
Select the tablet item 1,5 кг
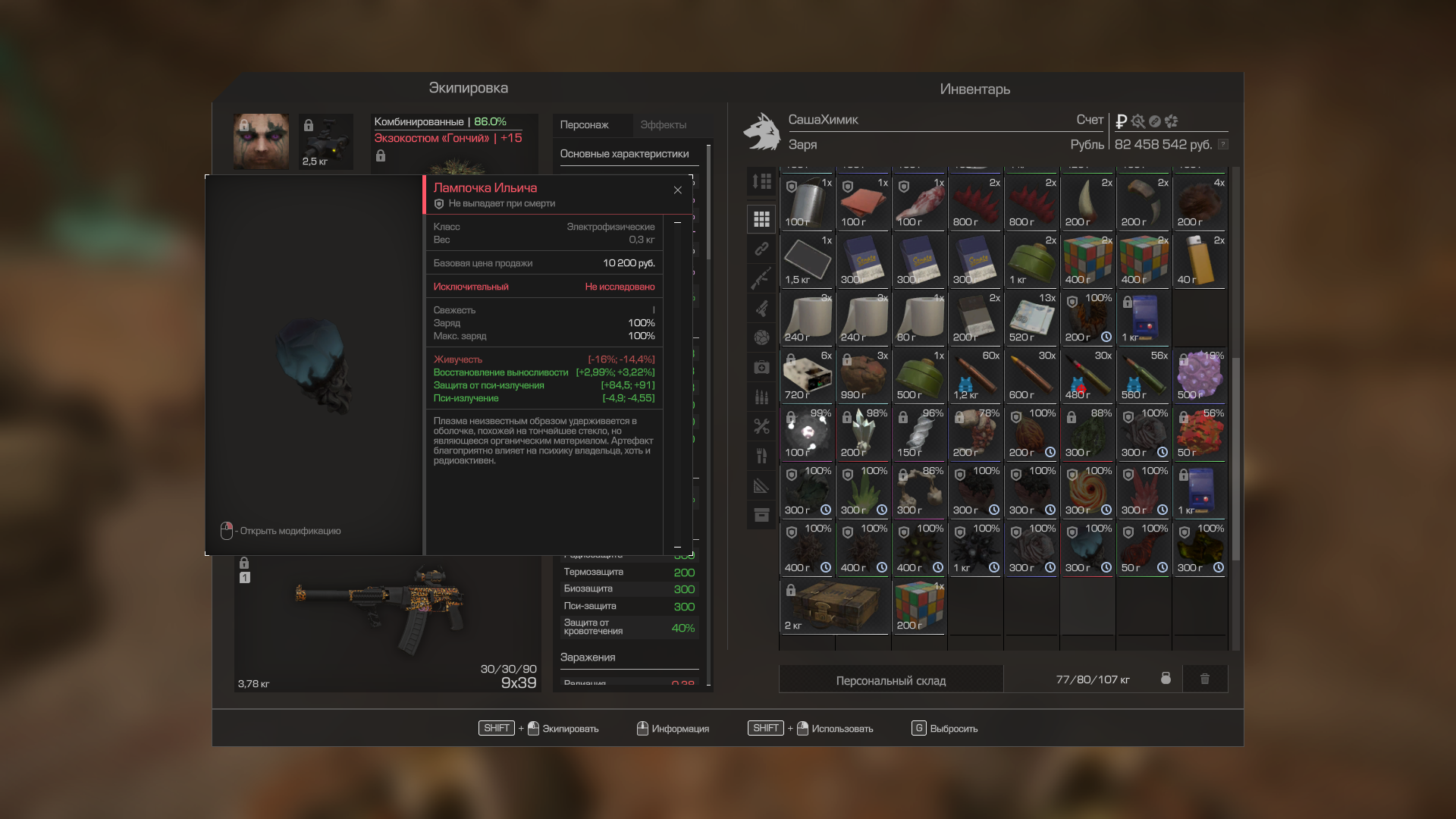808,260
